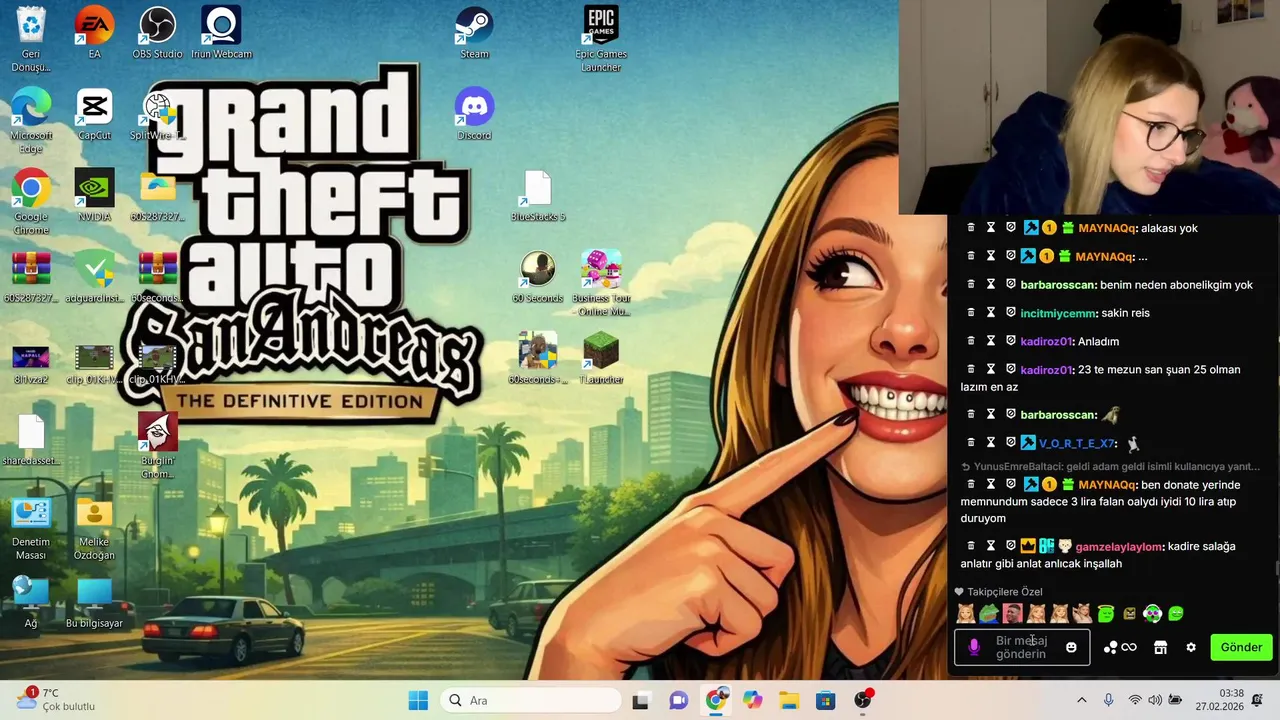Click the purple microphone icon in chat box
The height and width of the screenshot is (720, 1280).
[x=974, y=648]
